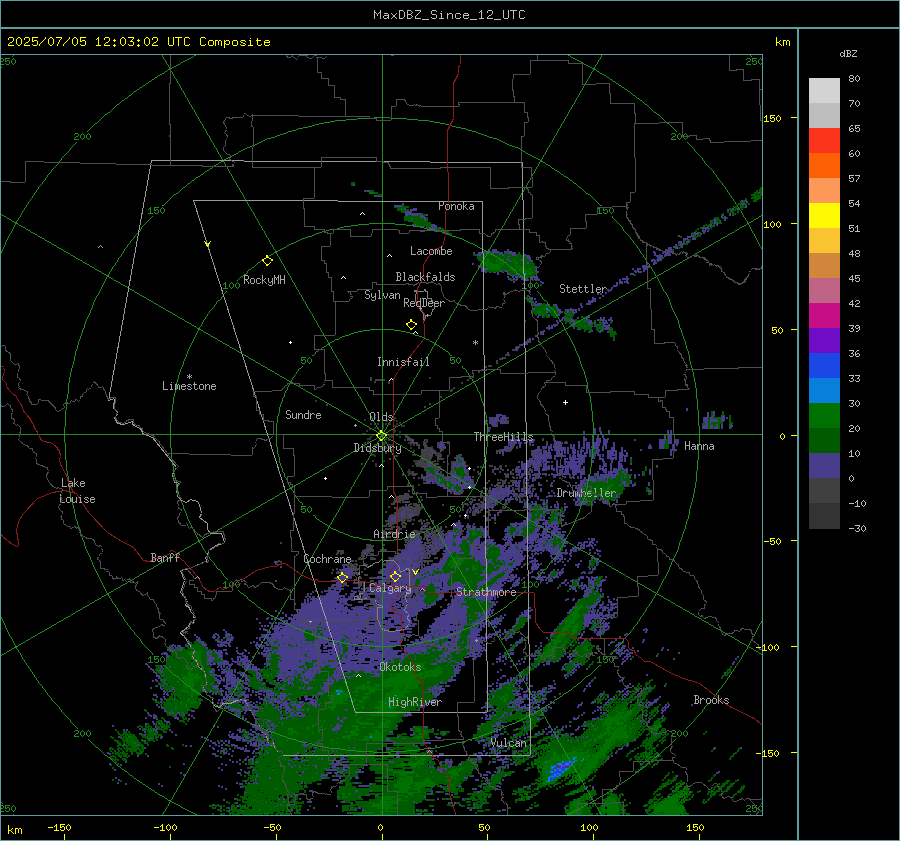Click the Ponoka city label

point(456,206)
